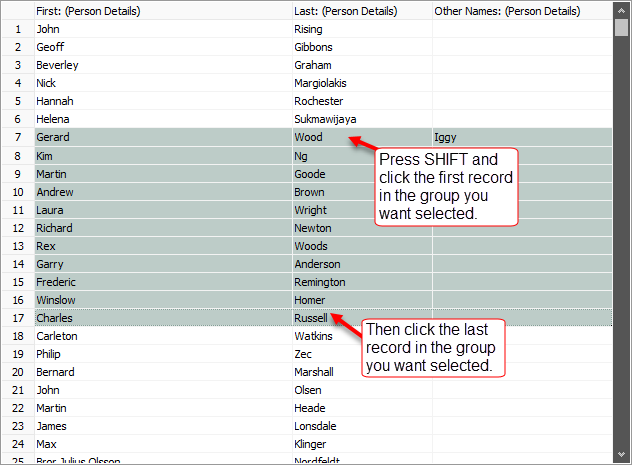Select the last name cell Remington

tap(320, 282)
